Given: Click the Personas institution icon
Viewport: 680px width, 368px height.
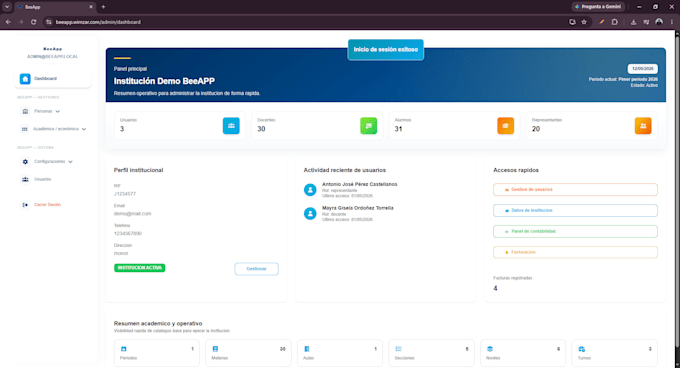Looking at the screenshot, I should point(25,111).
